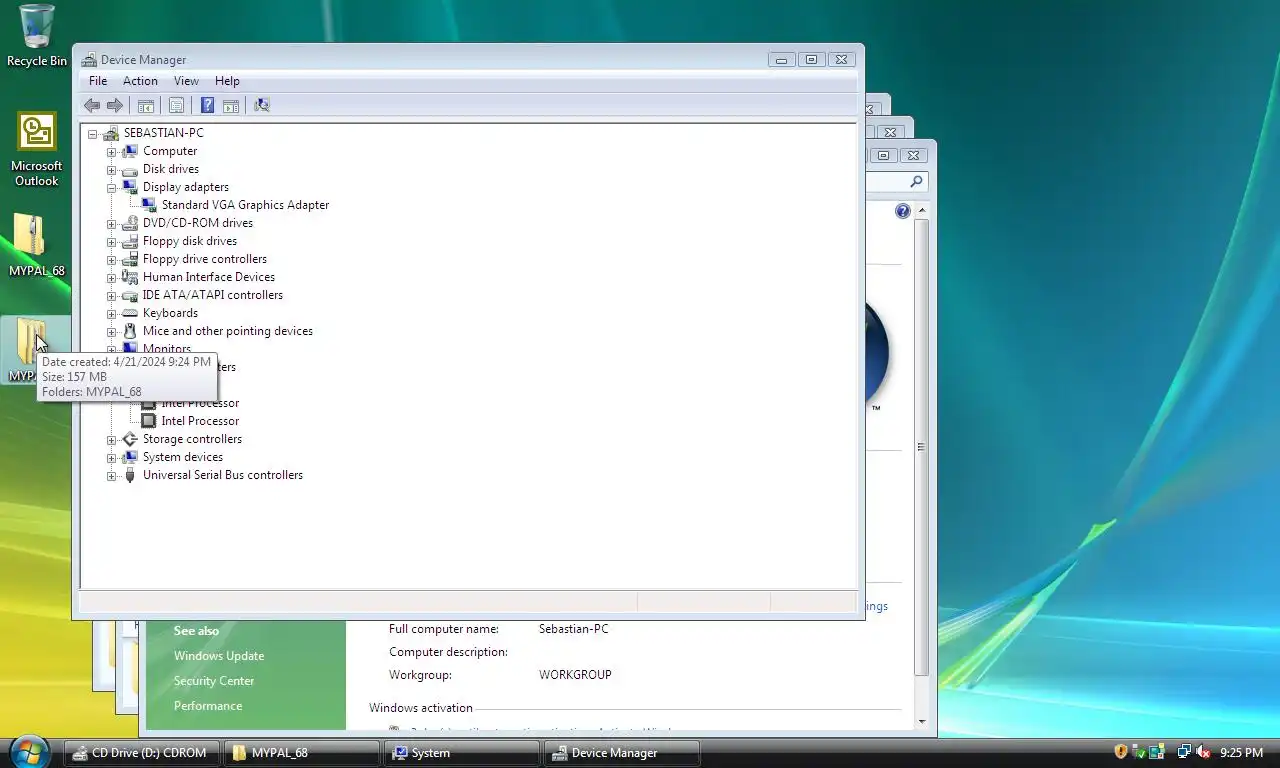1280x768 pixels.
Task: Click the Keyboards category icon
Action: (x=130, y=313)
